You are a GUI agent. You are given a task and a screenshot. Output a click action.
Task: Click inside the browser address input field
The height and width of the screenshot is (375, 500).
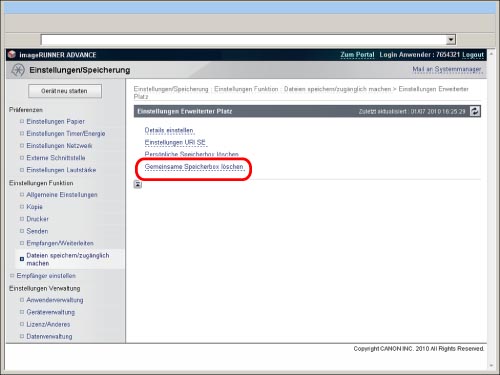(243, 40)
